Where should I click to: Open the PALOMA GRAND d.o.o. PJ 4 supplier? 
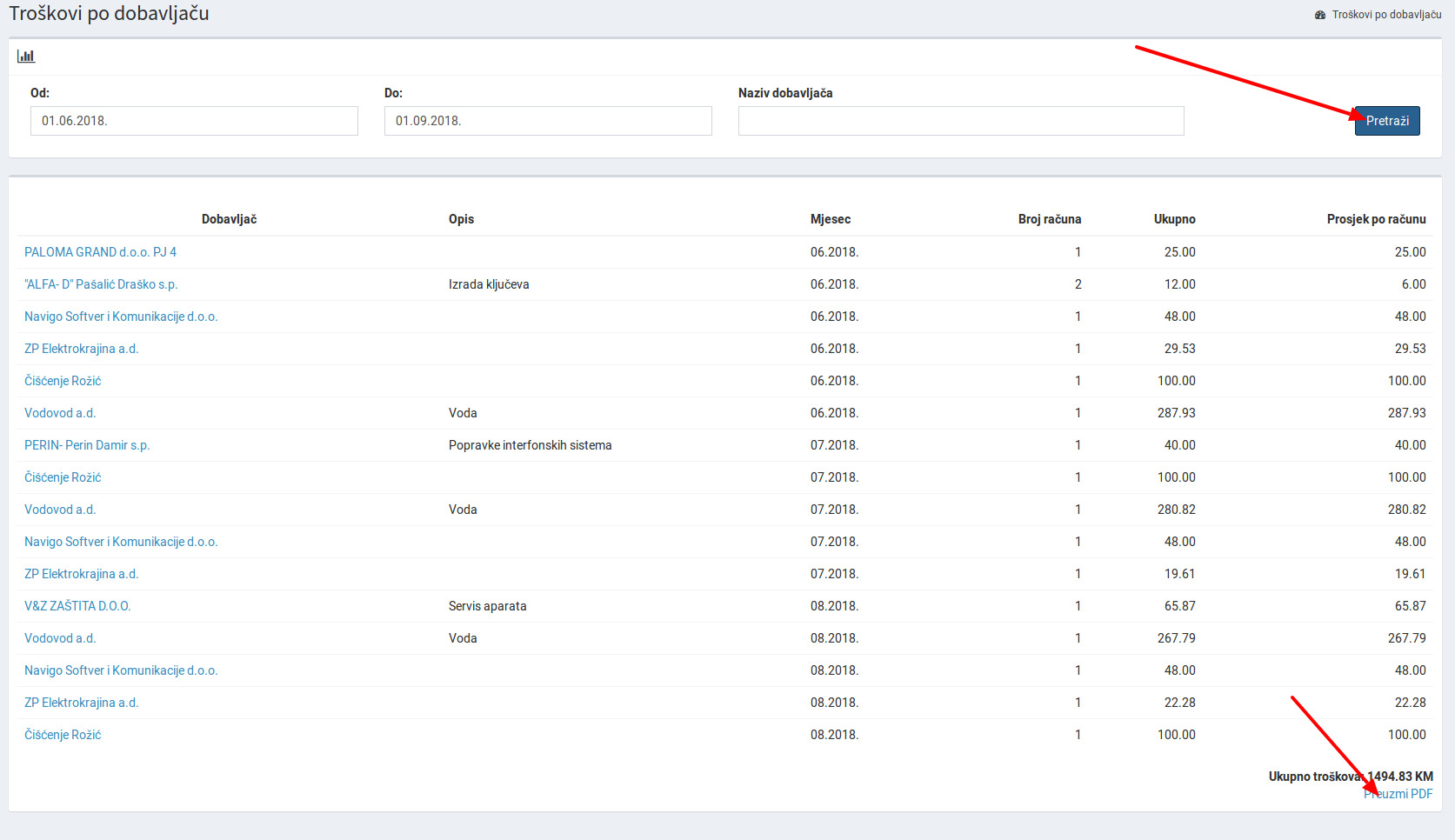click(100, 252)
